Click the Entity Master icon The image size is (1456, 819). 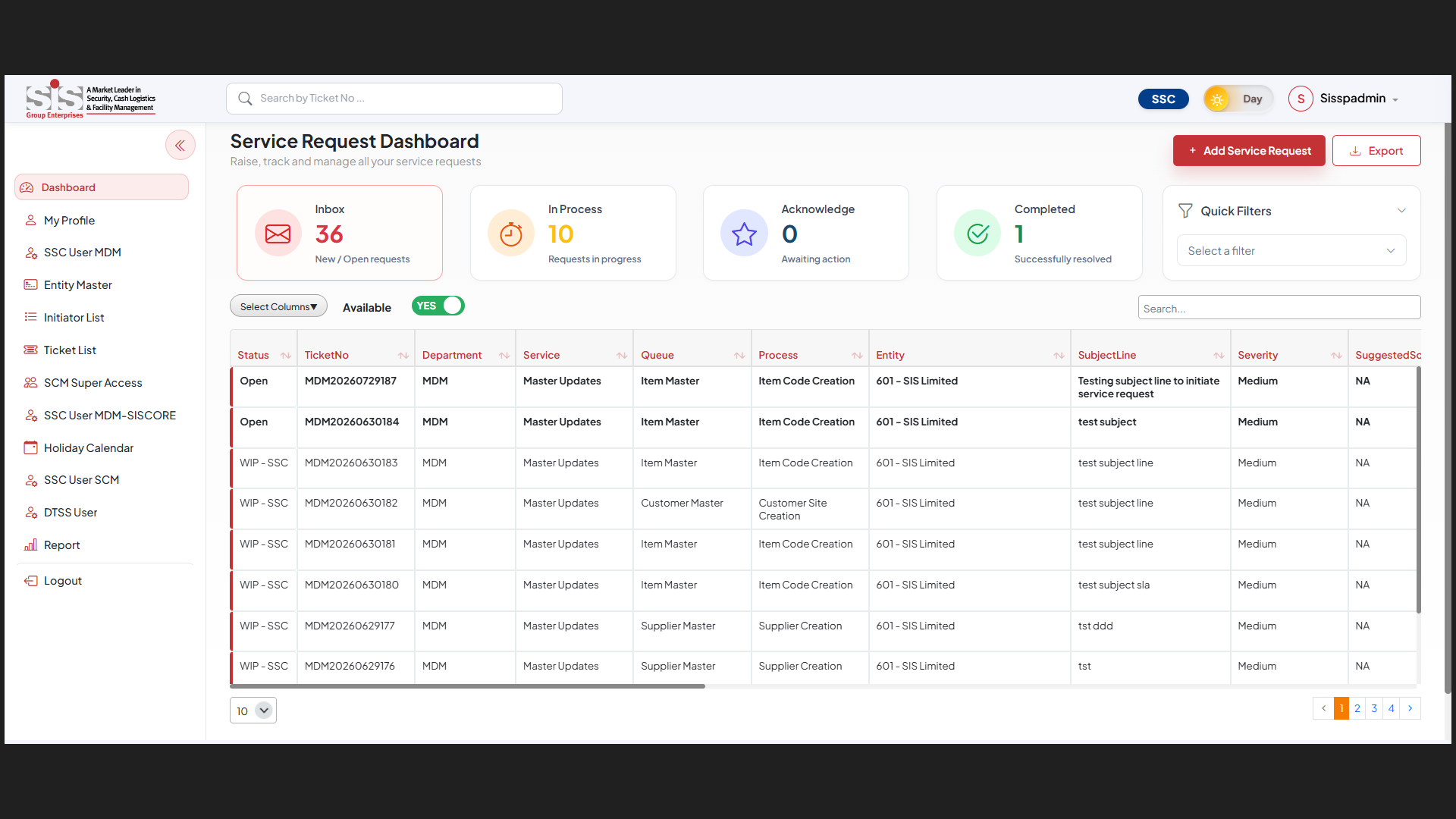pyautogui.click(x=30, y=285)
